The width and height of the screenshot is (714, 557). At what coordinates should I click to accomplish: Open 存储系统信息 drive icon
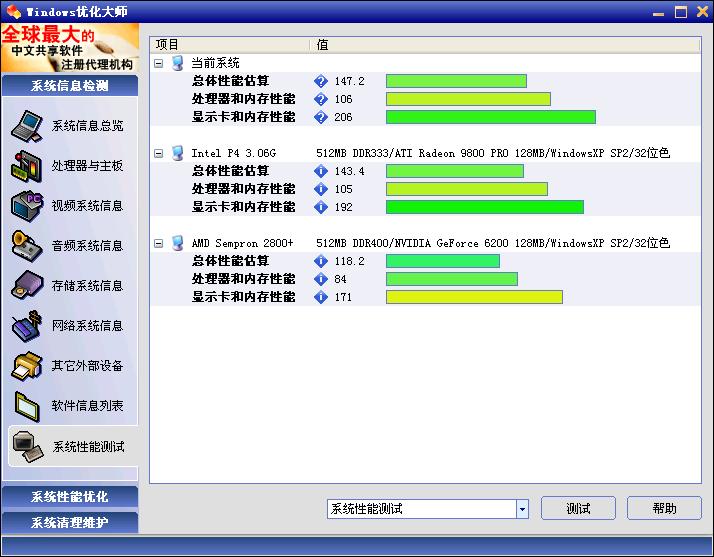point(27,286)
